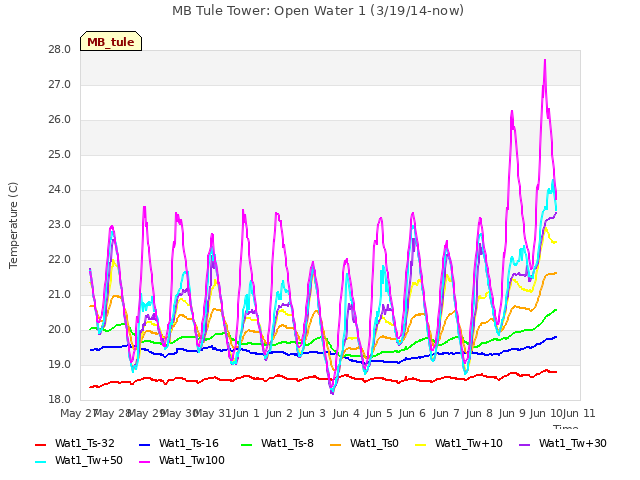
Task: Click the green Wat1_Ts-8 legend swatch
Action: click(247, 444)
